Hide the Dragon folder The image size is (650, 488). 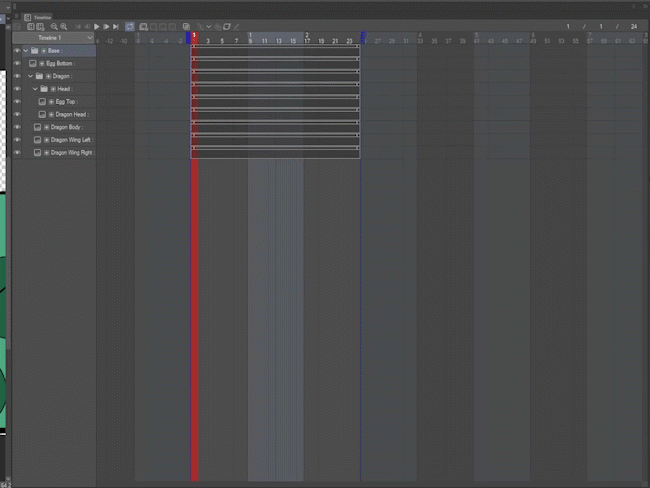pyautogui.click(x=17, y=76)
